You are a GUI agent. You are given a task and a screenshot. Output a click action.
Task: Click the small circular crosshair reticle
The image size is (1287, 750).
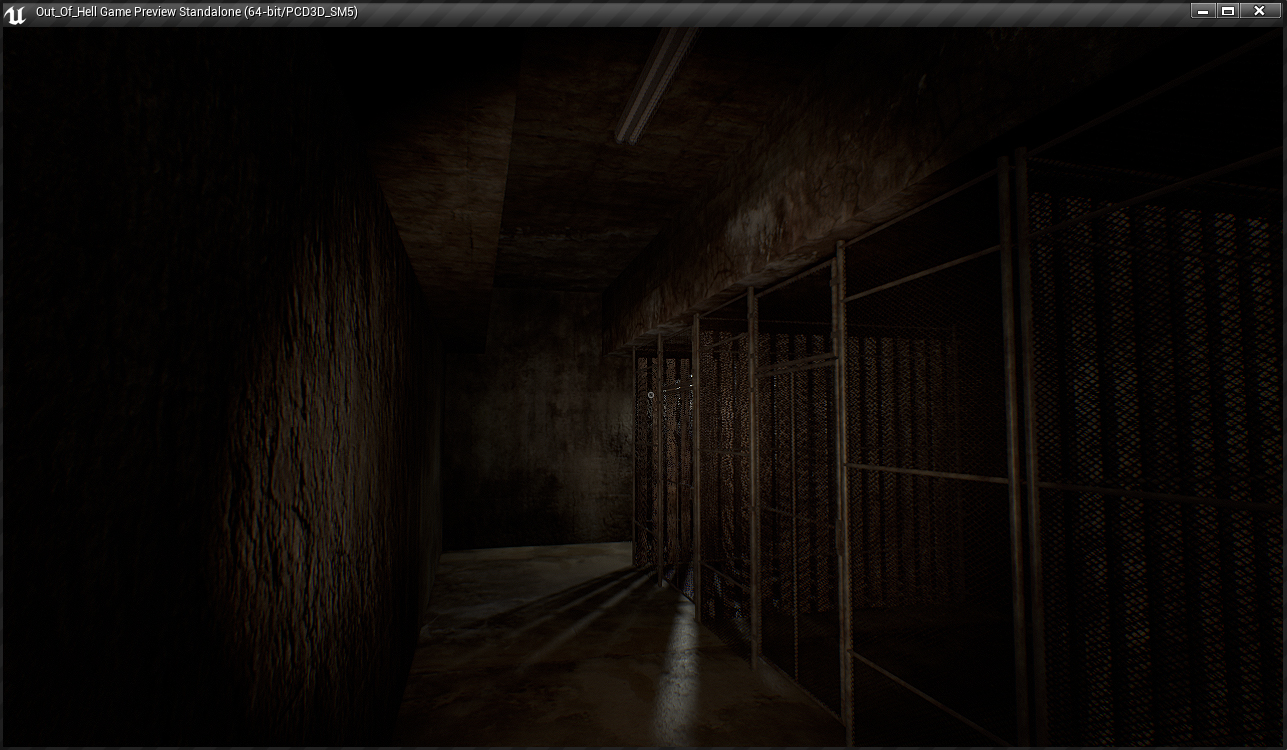pyautogui.click(x=651, y=395)
